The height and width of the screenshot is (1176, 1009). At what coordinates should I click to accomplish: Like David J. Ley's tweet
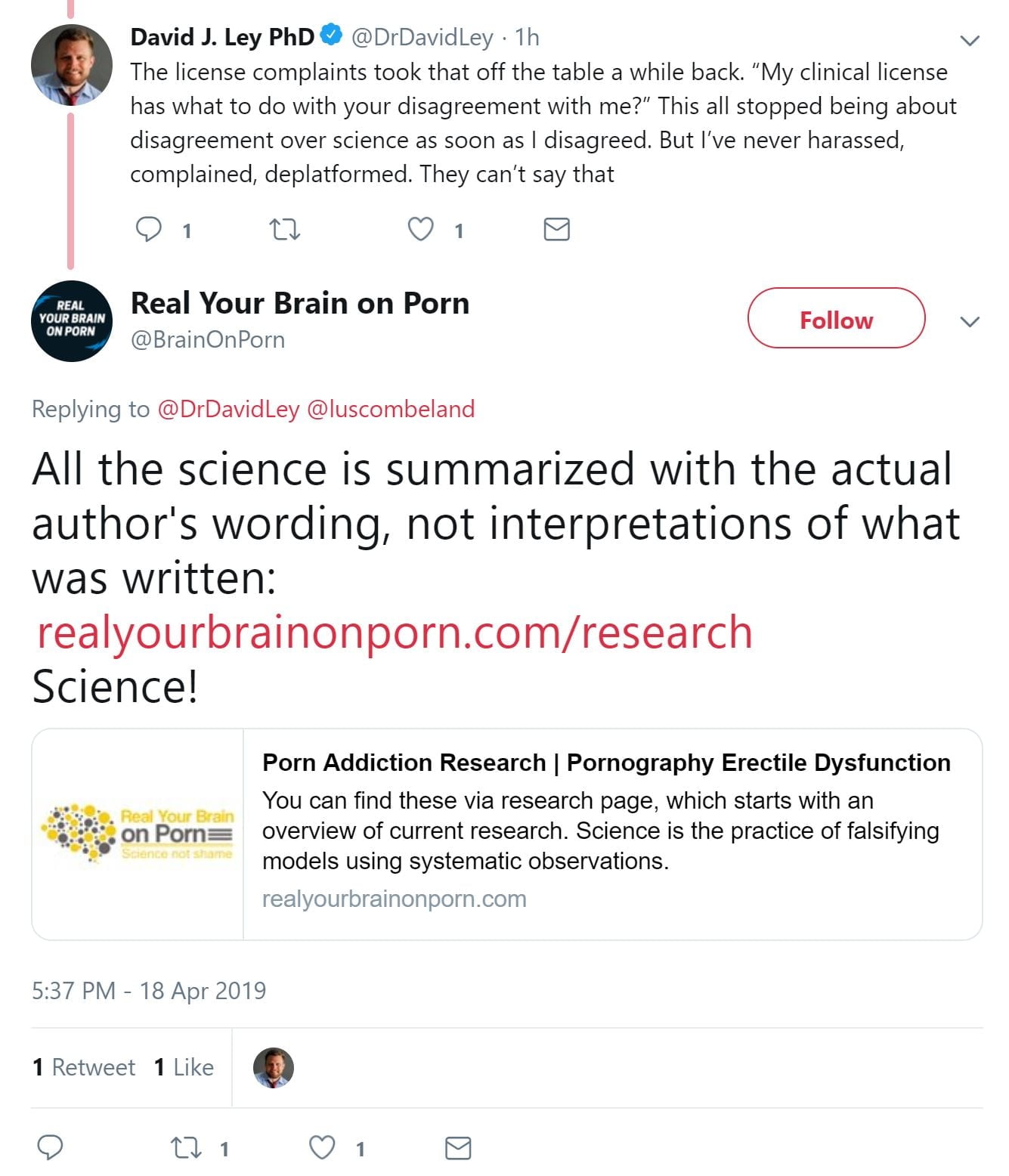point(421,229)
